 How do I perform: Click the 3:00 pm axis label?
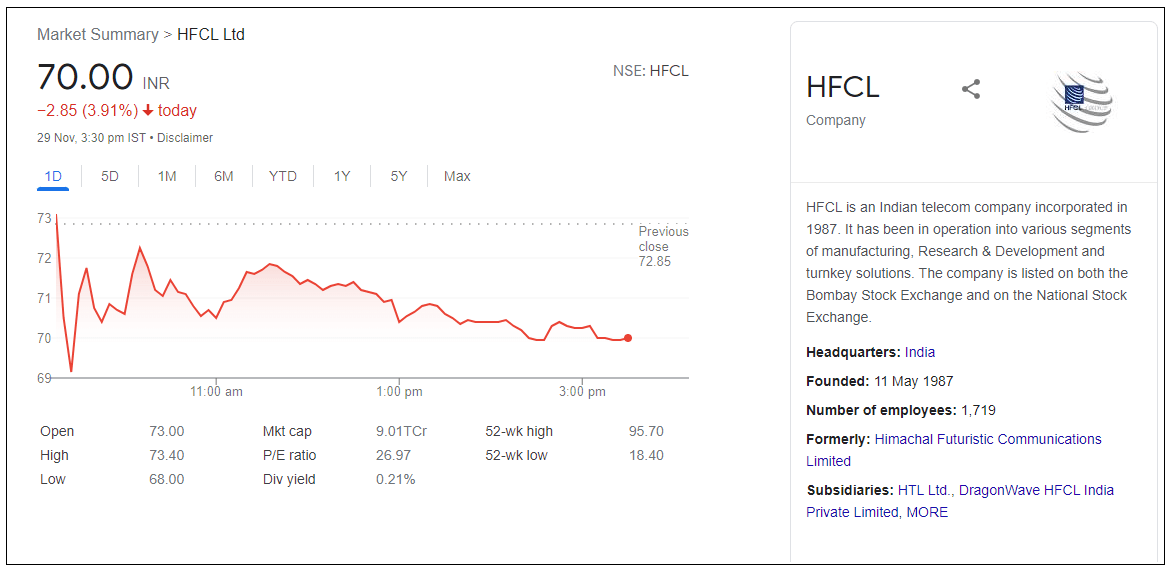pos(582,392)
